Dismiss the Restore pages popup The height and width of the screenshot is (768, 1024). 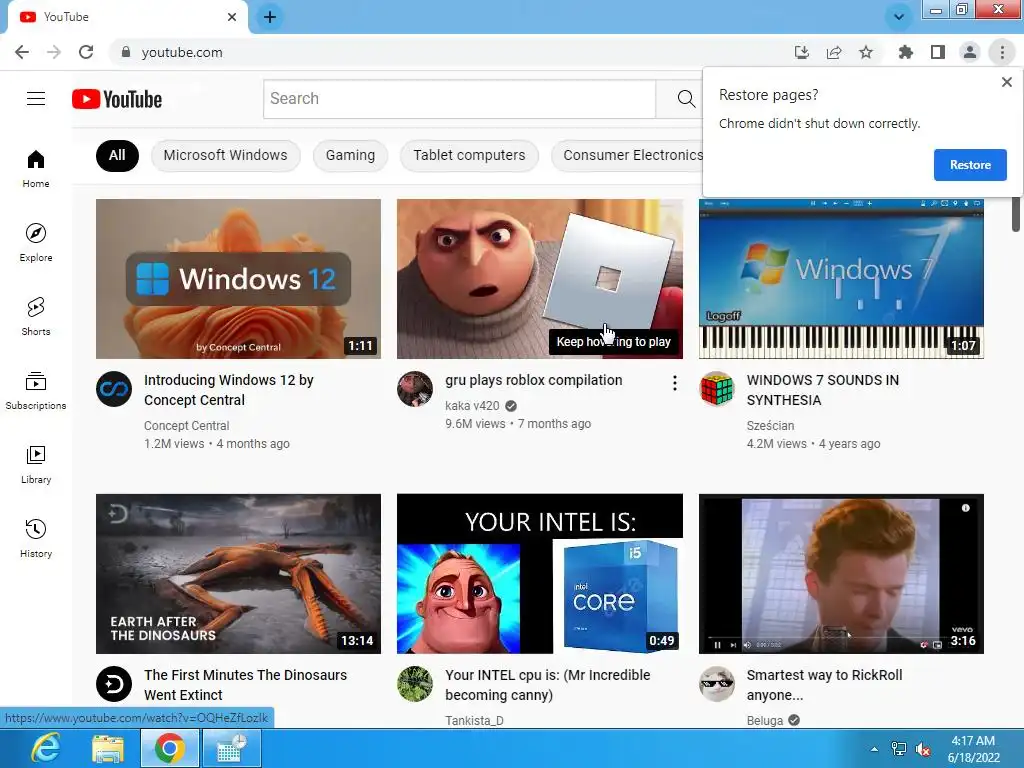[x=1006, y=82]
